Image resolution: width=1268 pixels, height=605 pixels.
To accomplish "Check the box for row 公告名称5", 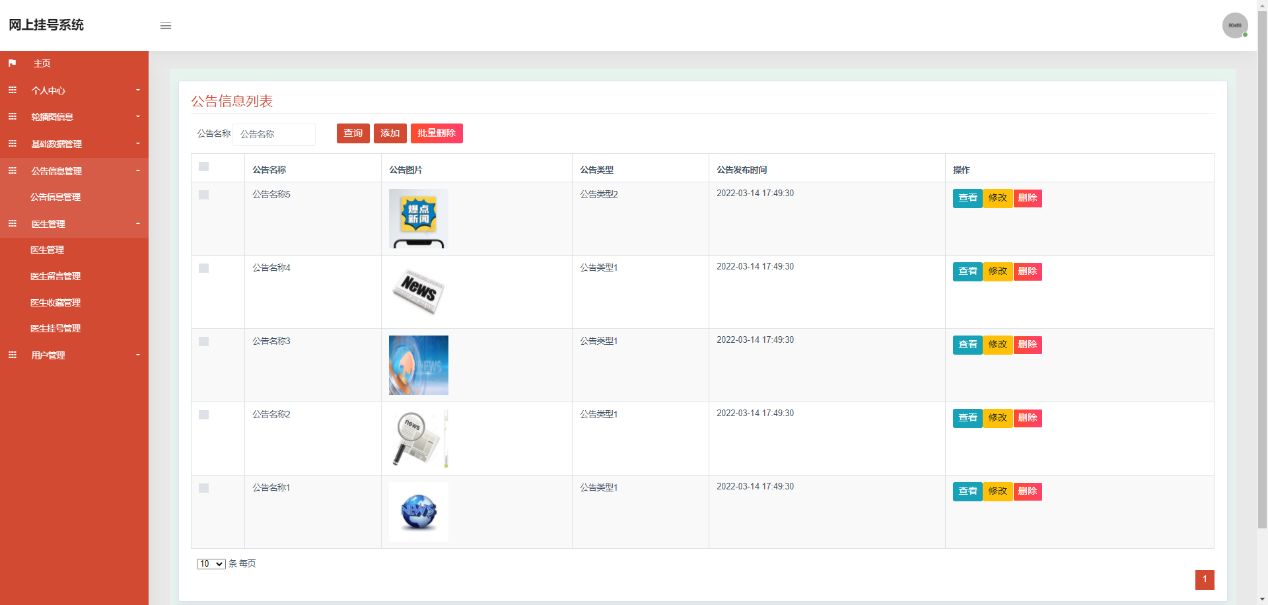I will coord(204,195).
